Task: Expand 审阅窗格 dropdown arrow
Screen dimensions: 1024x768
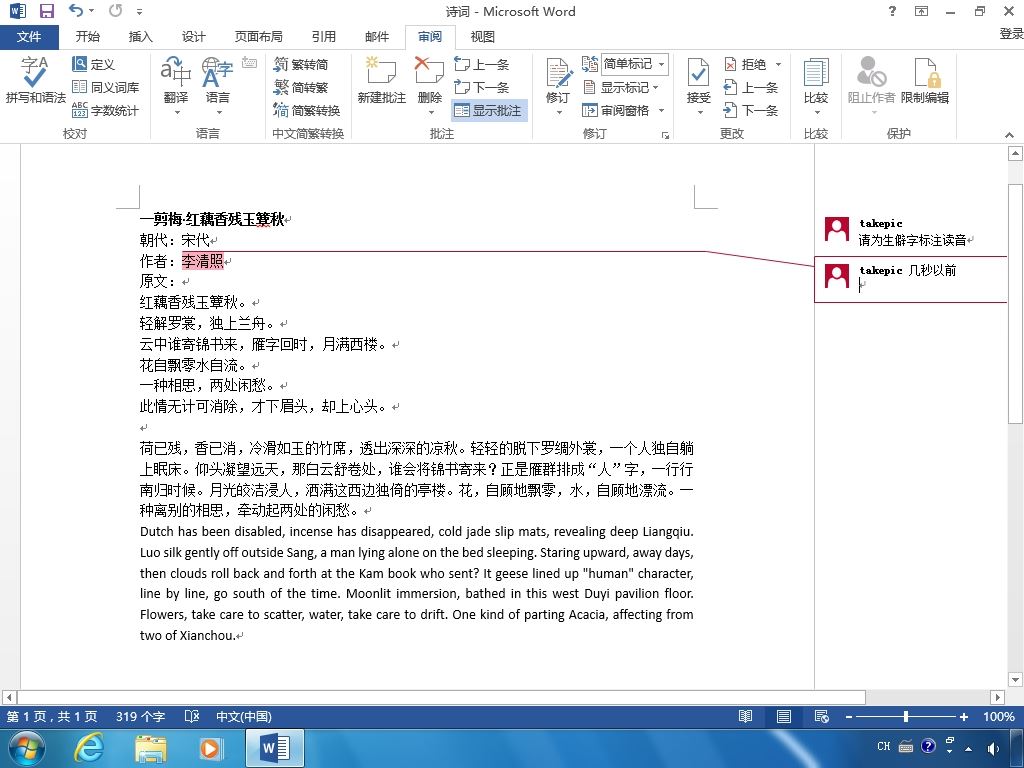Action: [x=661, y=110]
